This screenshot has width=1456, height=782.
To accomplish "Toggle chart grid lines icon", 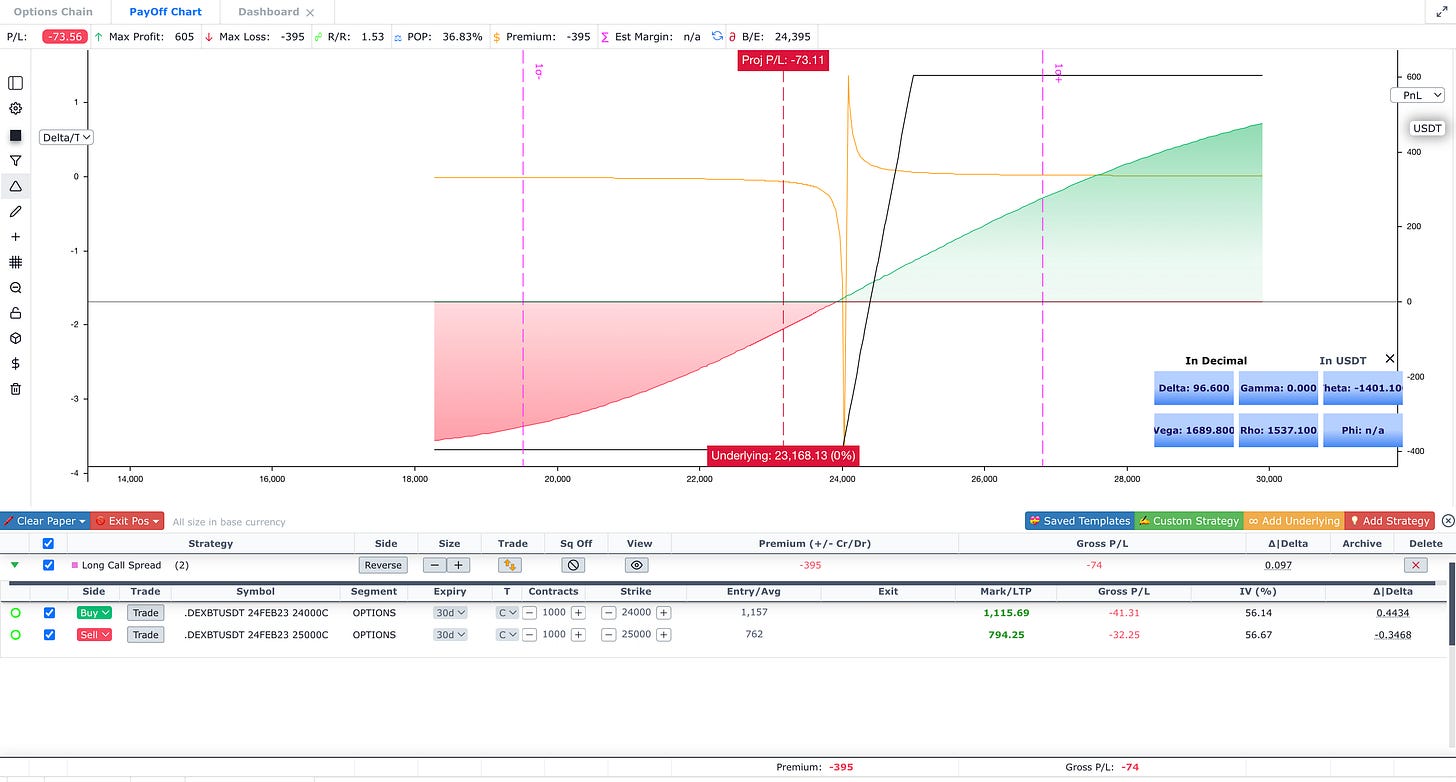I will pyautogui.click(x=15, y=262).
